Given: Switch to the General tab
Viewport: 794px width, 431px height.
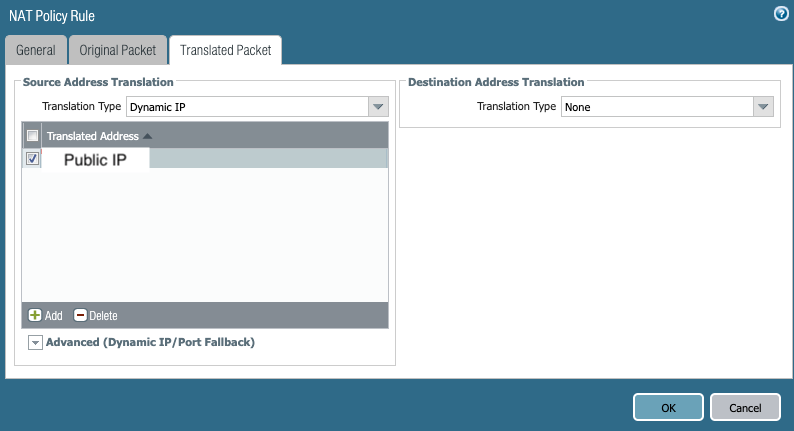Looking at the screenshot, I should pos(36,50).
